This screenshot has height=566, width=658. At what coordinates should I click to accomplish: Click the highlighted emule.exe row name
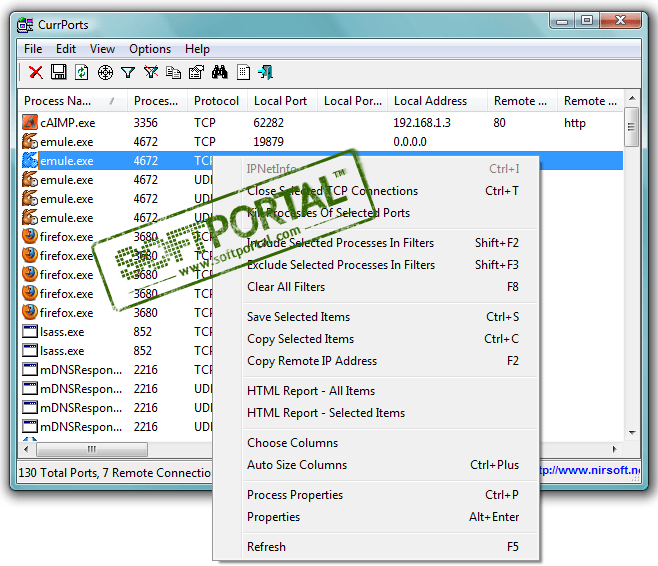[67, 161]
